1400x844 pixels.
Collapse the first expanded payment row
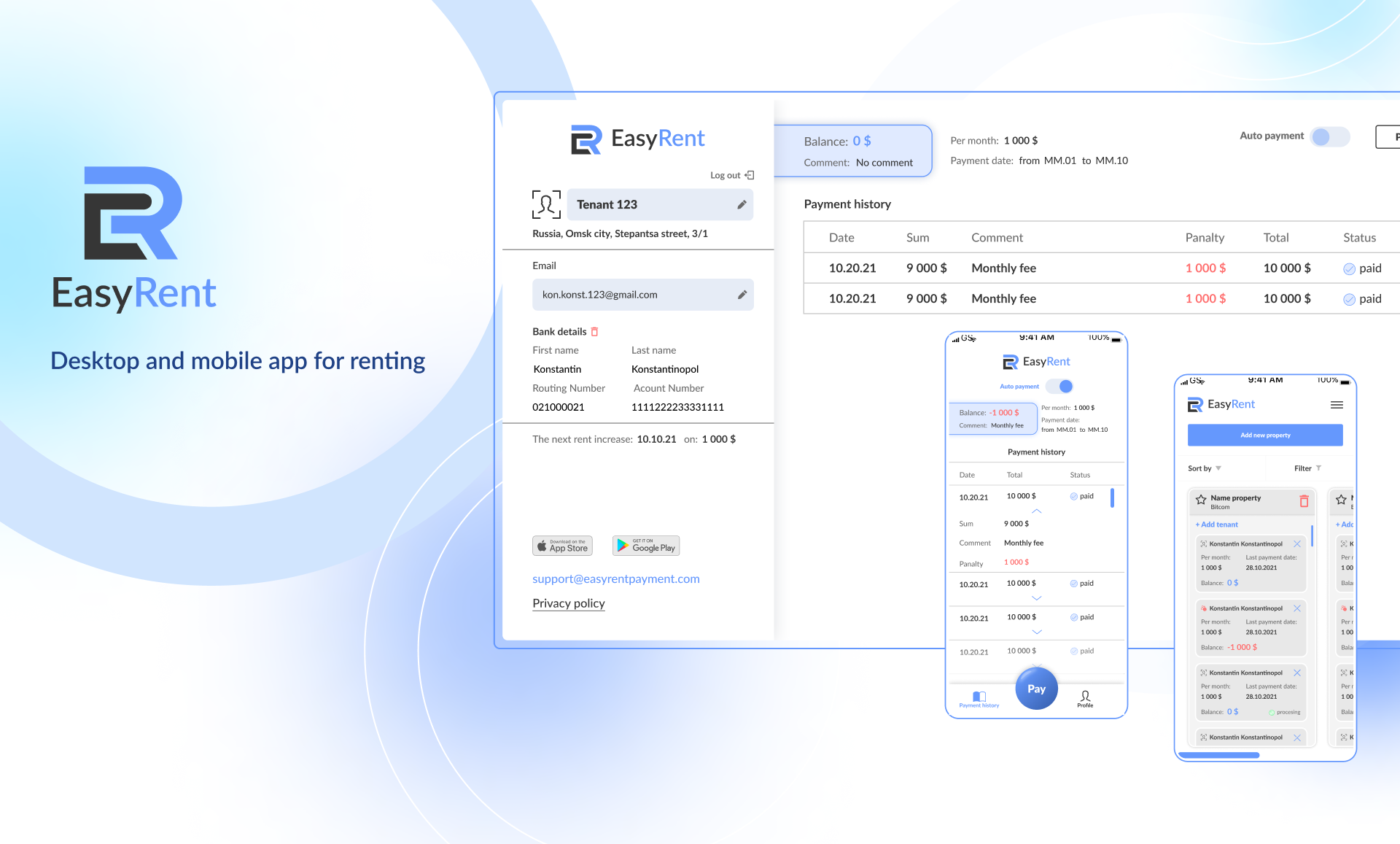(x=1036, y=511)
